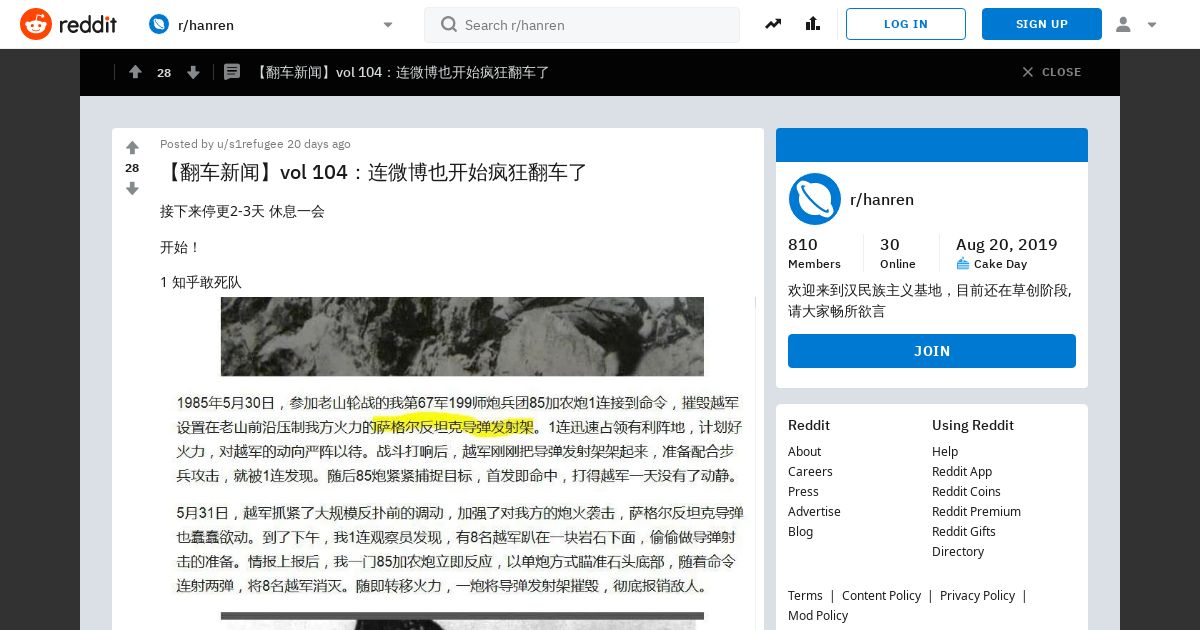1200x630 pixels.
Task: Open the Terms link
Action: (805, 595)
